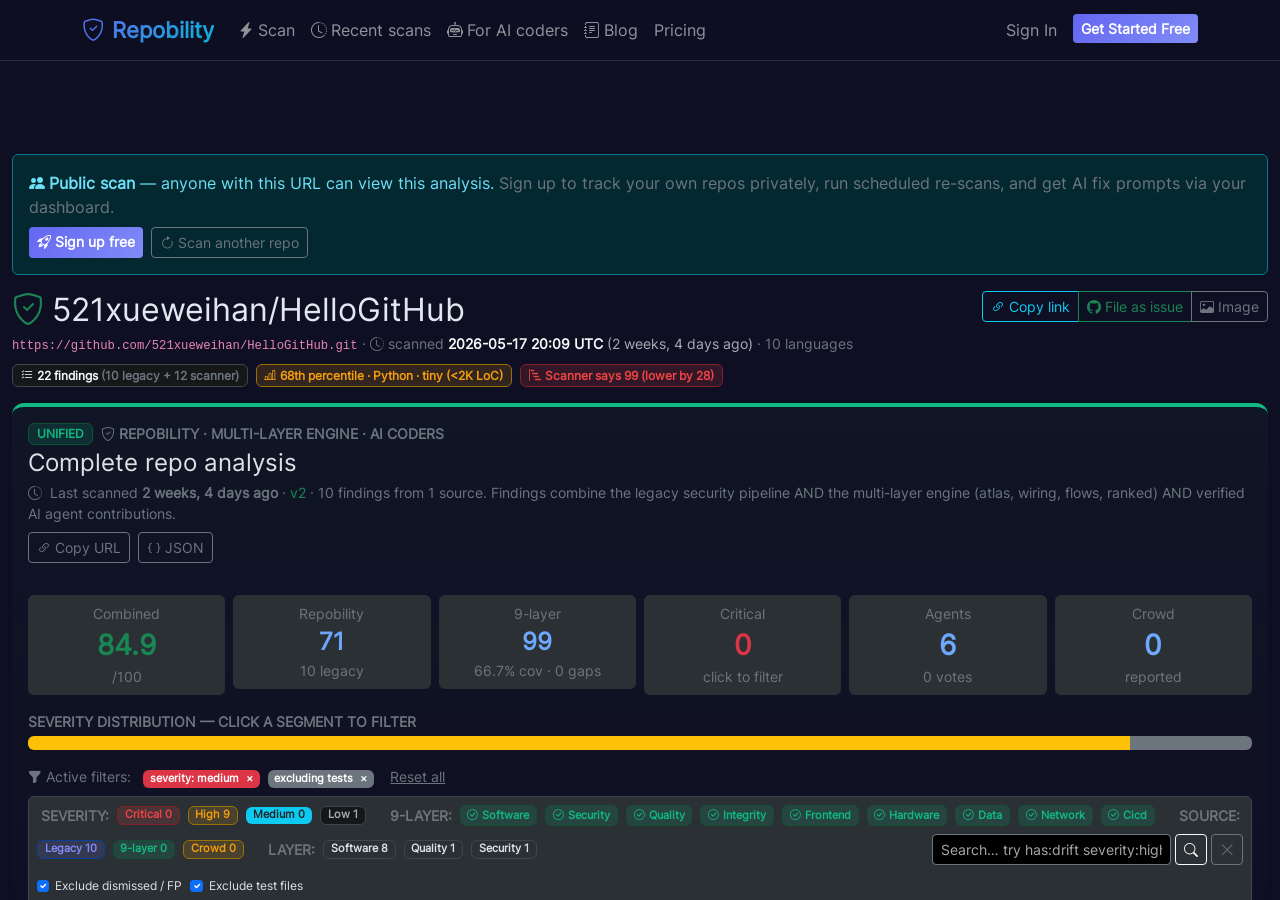Filter by the Quality 1 layer
Screen dimensions: 1280x900
point(433,849)
